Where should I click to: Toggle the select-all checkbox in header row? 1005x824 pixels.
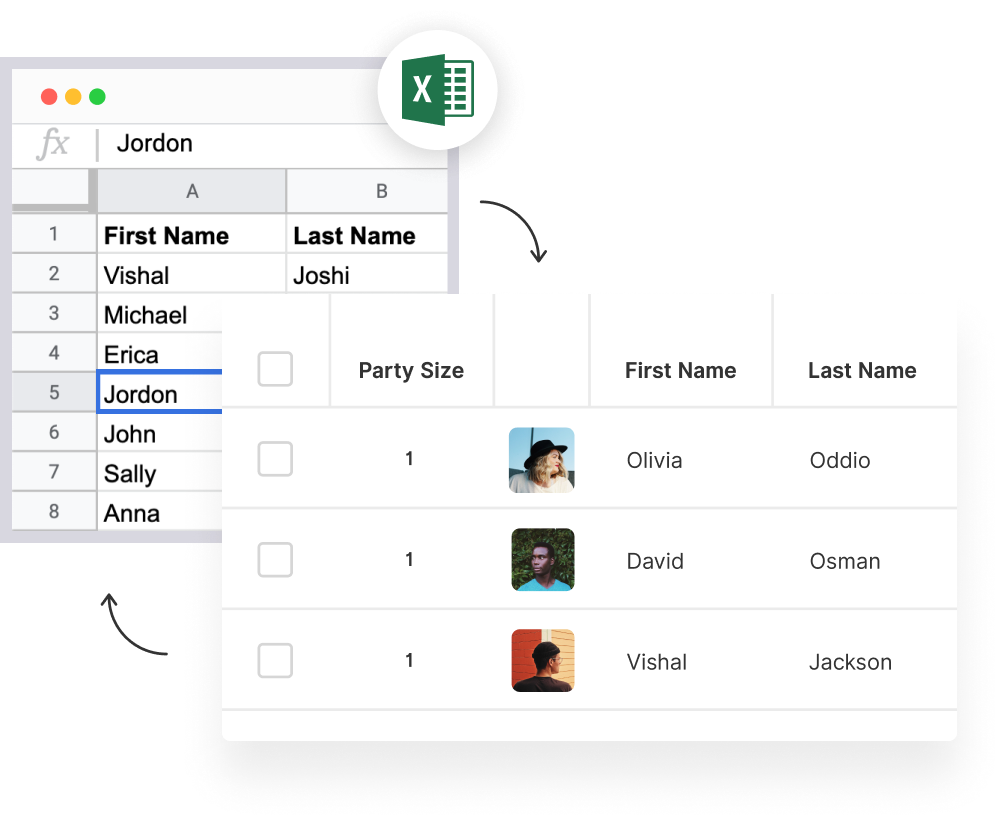pyautogui.click(x=275, y=369)
